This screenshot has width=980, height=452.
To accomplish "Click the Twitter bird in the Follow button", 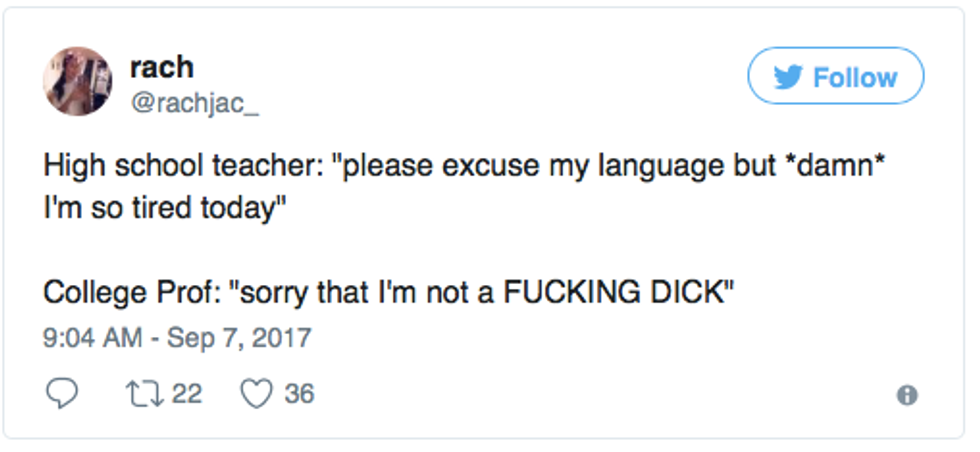I will click(x=789, y=78).
